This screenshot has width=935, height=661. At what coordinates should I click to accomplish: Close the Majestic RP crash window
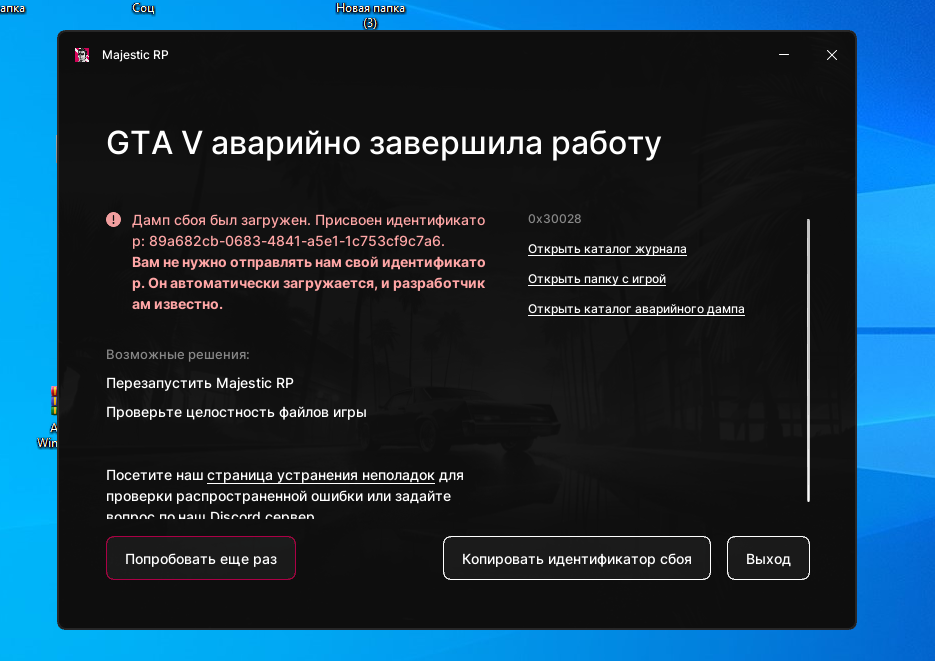tap(832, 55)
